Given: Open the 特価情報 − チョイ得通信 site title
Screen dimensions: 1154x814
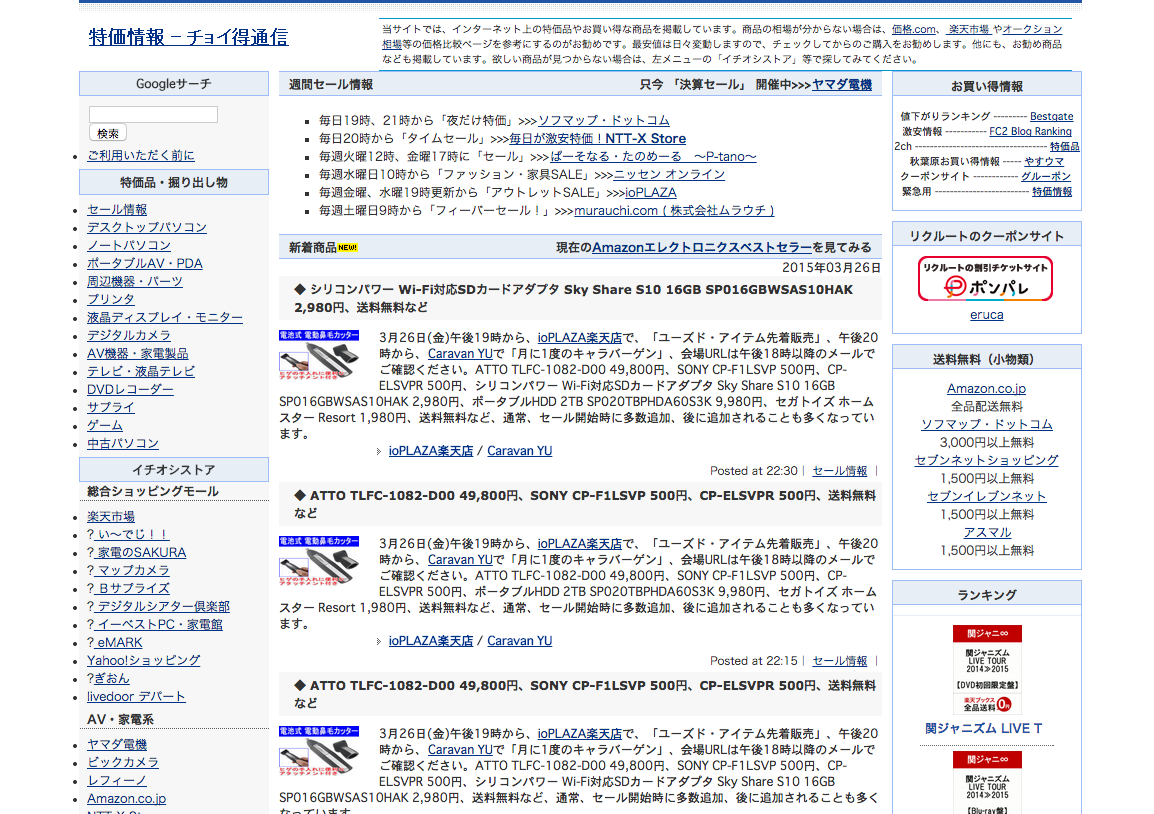Looking at the screenshot, I should point(188,37).
